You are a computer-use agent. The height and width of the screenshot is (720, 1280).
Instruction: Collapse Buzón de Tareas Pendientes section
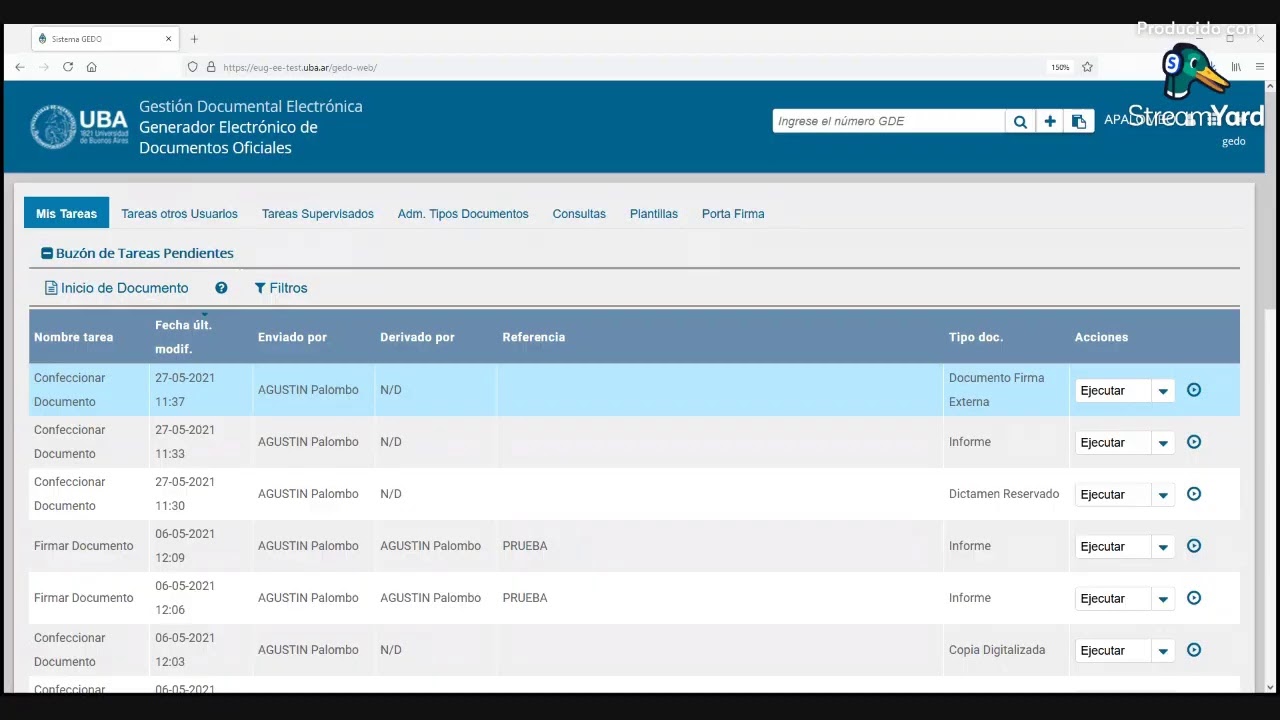pos(46,254)
